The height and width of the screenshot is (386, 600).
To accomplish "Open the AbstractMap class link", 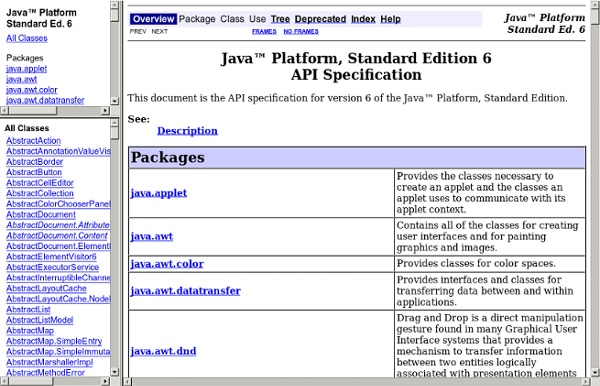I will coord(30,331).
